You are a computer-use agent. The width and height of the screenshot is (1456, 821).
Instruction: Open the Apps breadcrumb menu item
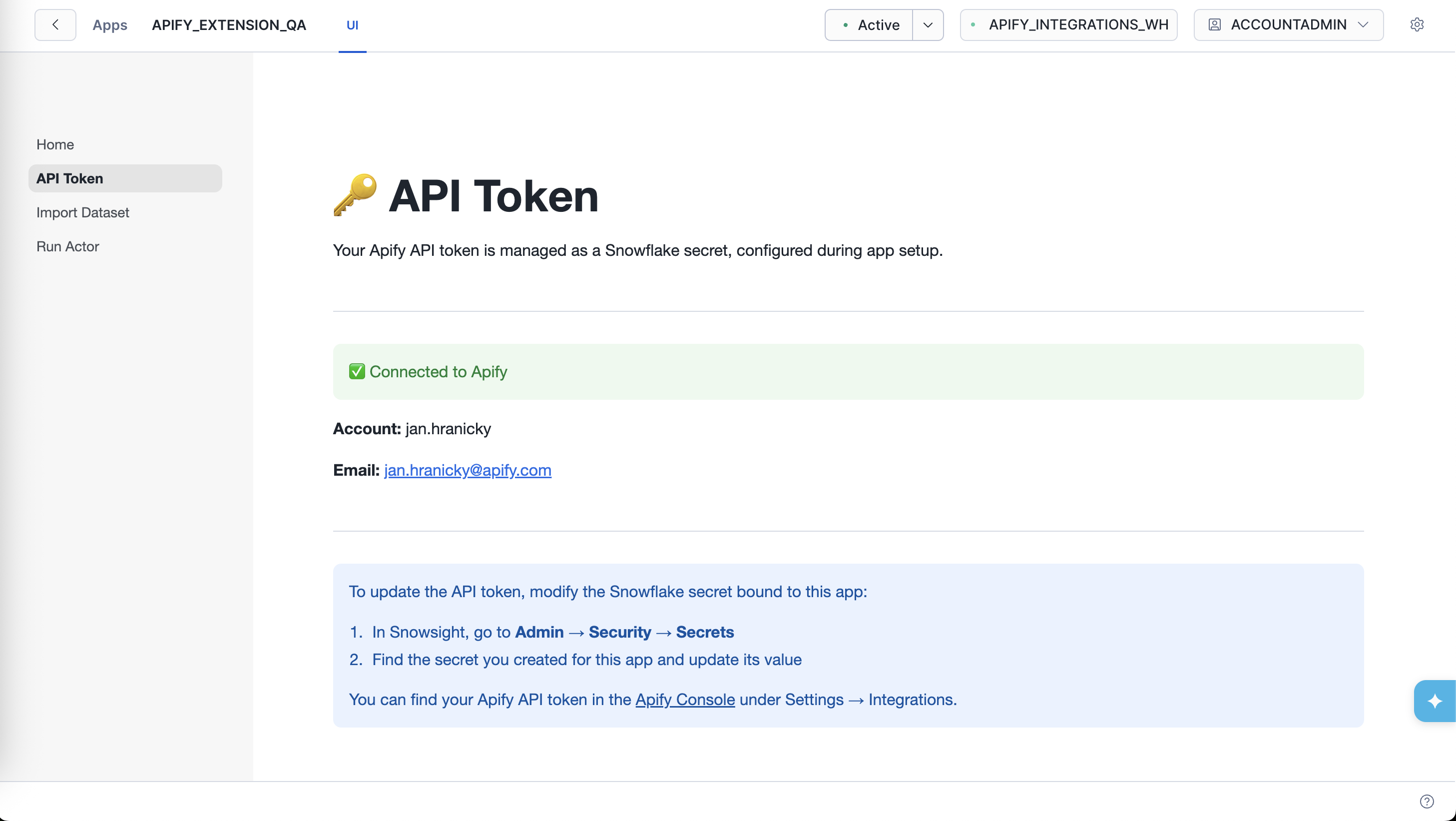[x=110, y=25]
